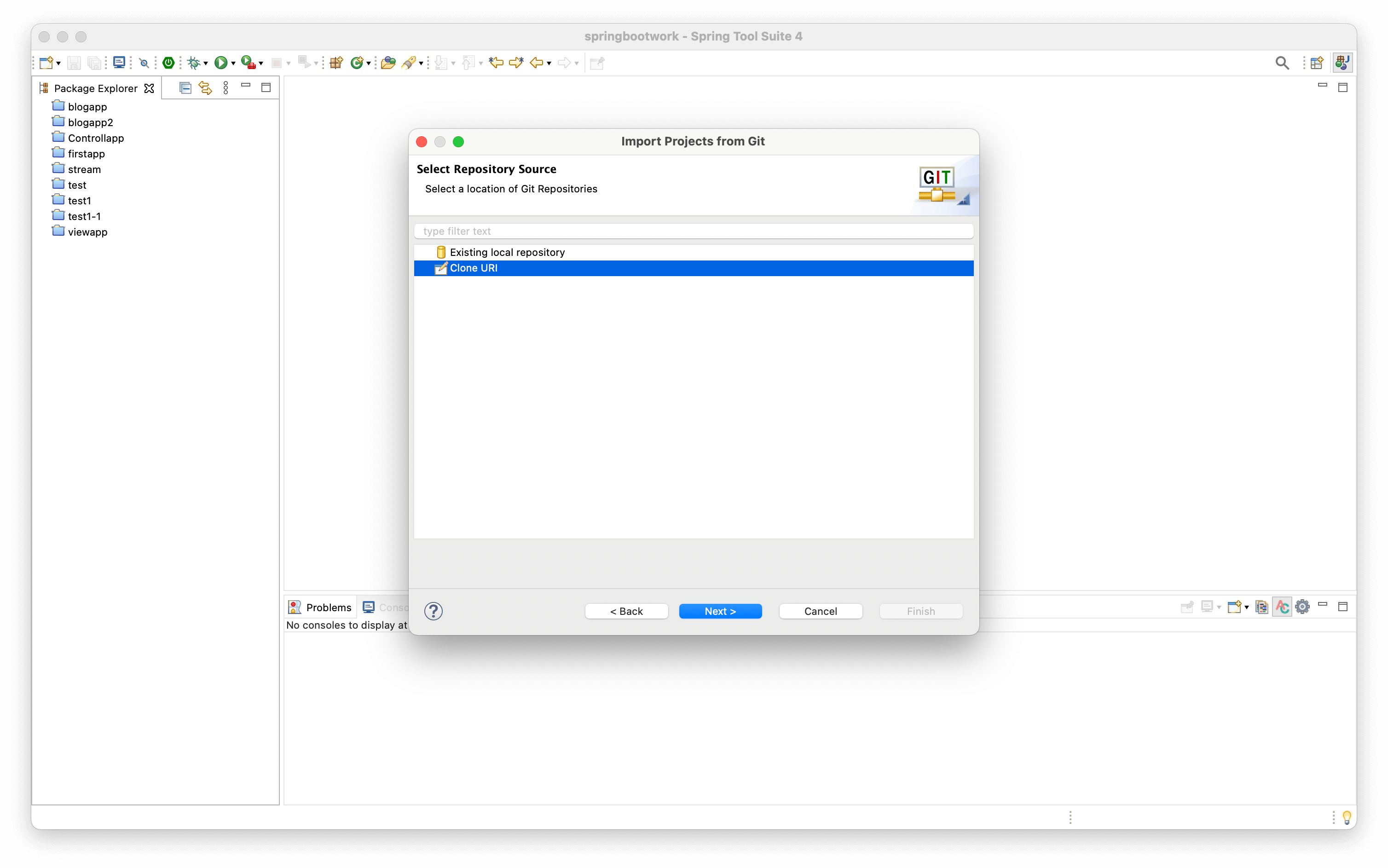Image resolution: width=1388 pixels, height=868 pixels.
Task: Select the firstapp project
Action: (86, 153)
